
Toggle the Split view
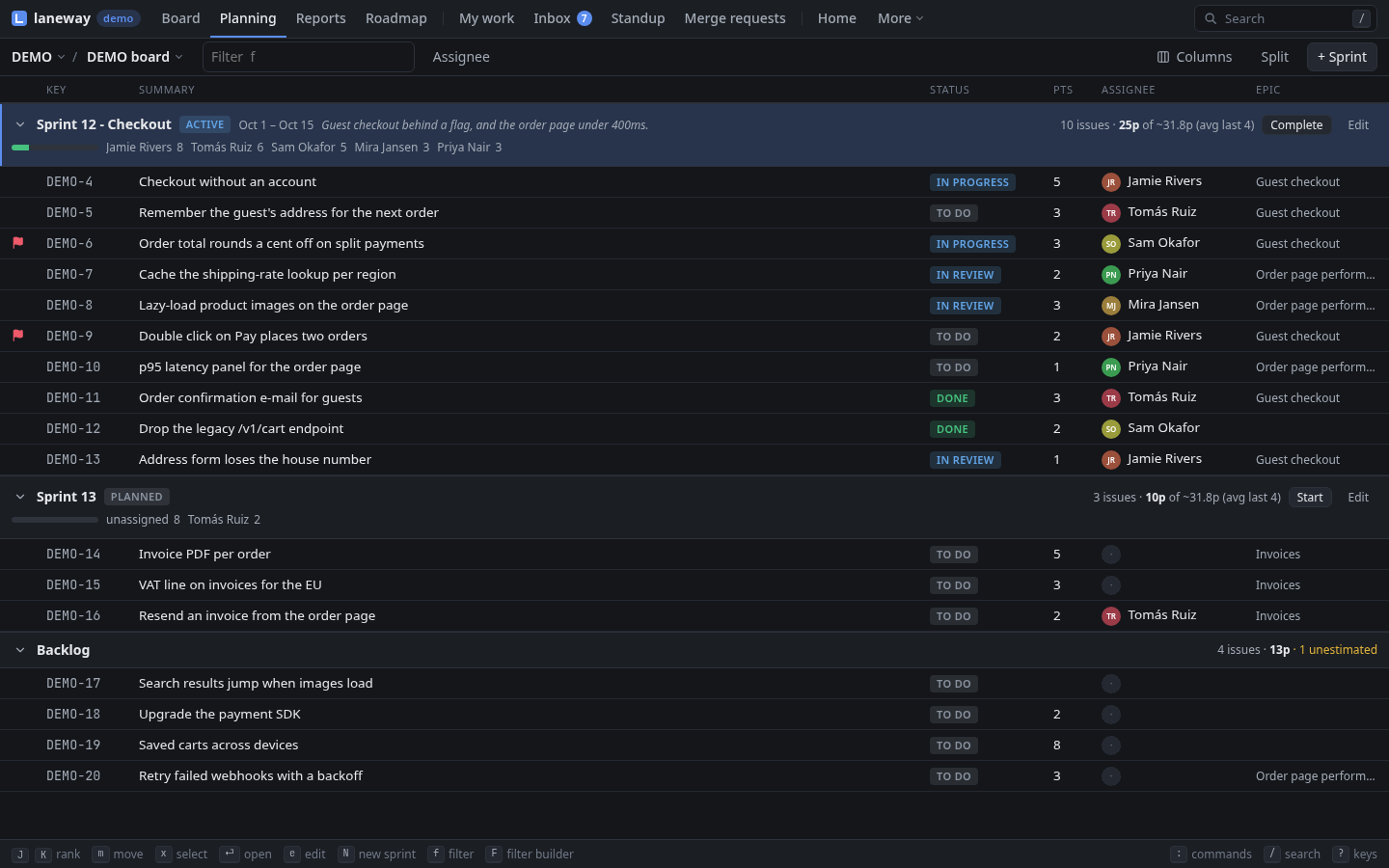[1274, 57]
